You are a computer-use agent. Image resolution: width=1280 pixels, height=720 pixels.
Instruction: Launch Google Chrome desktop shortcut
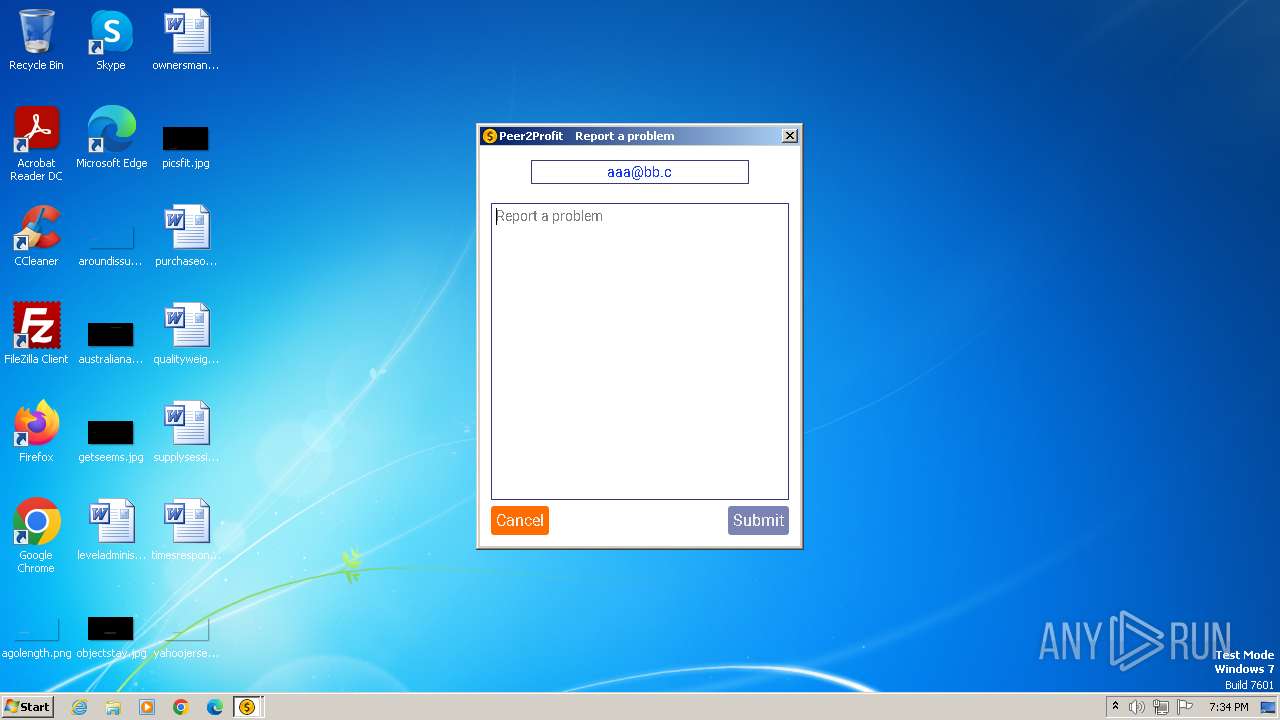pos(36,535)
